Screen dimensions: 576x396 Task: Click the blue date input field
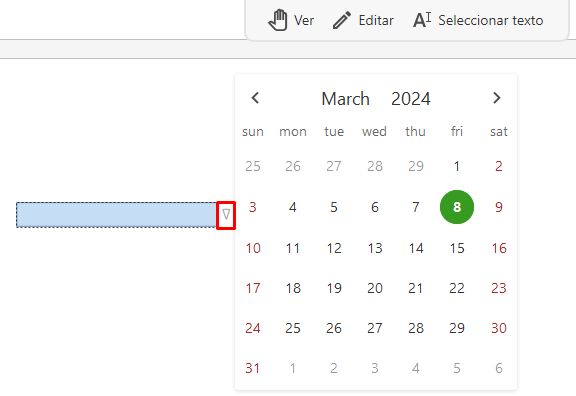click(x=116, y=215)
